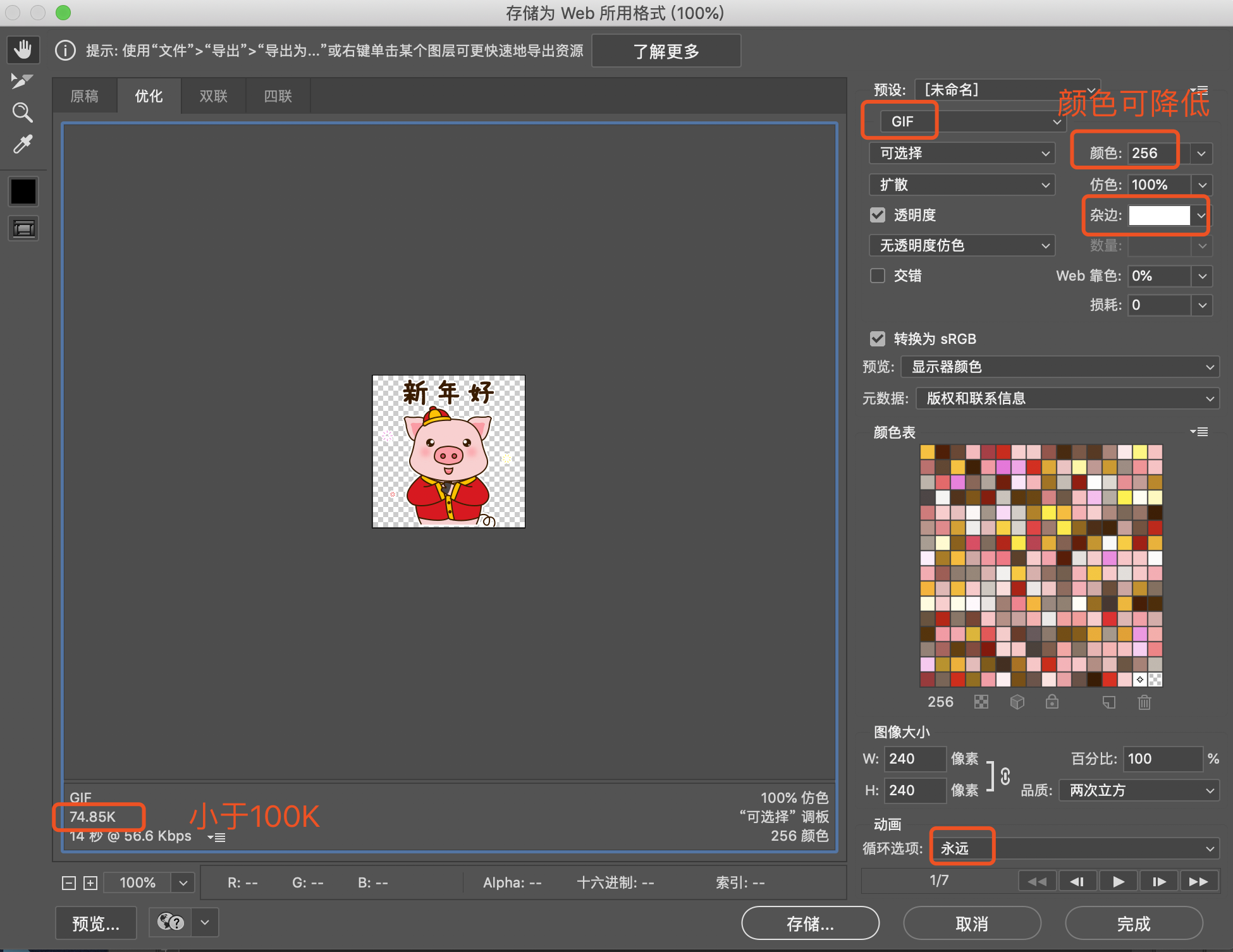Toggle 转换为 sRGB checkbox

(878, 339)
